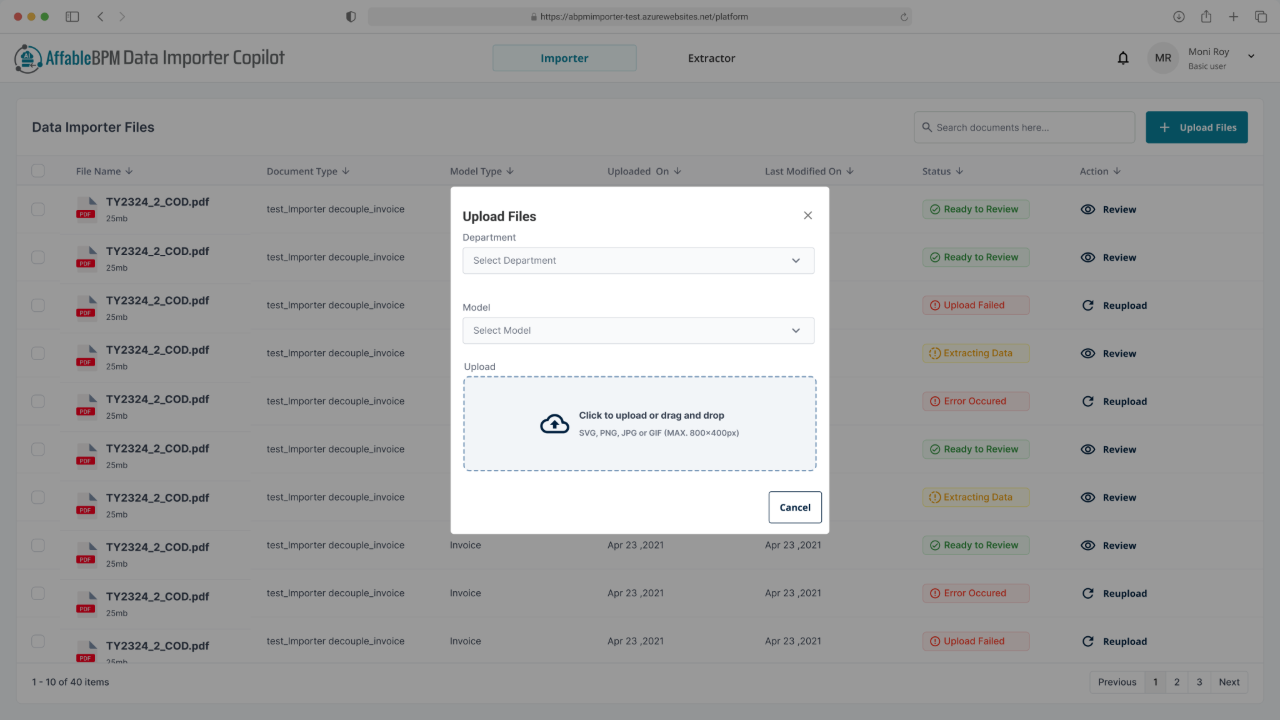Click the notification bell icon
1280x720 pixels.
1123,58
